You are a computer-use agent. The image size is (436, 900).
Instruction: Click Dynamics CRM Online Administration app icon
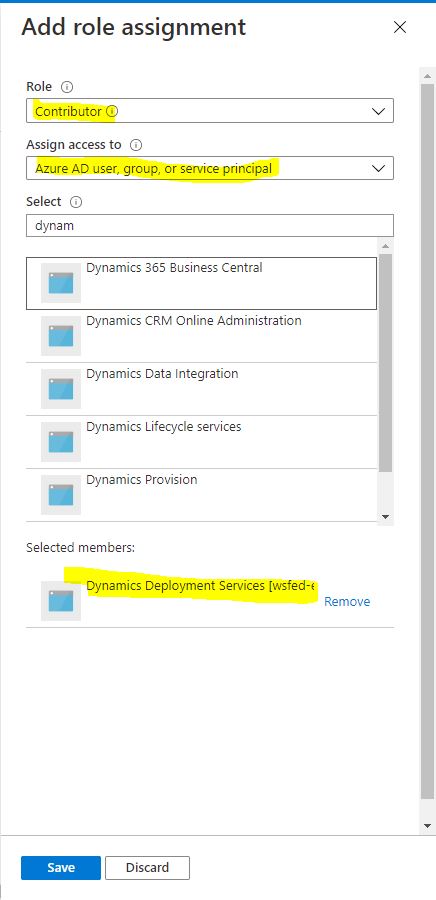point(61,336)
